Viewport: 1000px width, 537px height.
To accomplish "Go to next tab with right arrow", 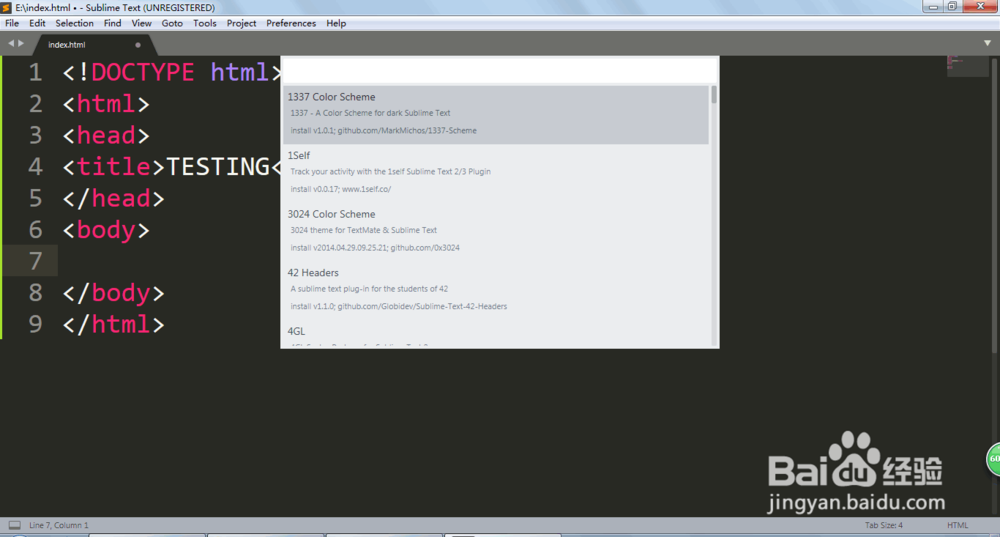I will 21,43.
